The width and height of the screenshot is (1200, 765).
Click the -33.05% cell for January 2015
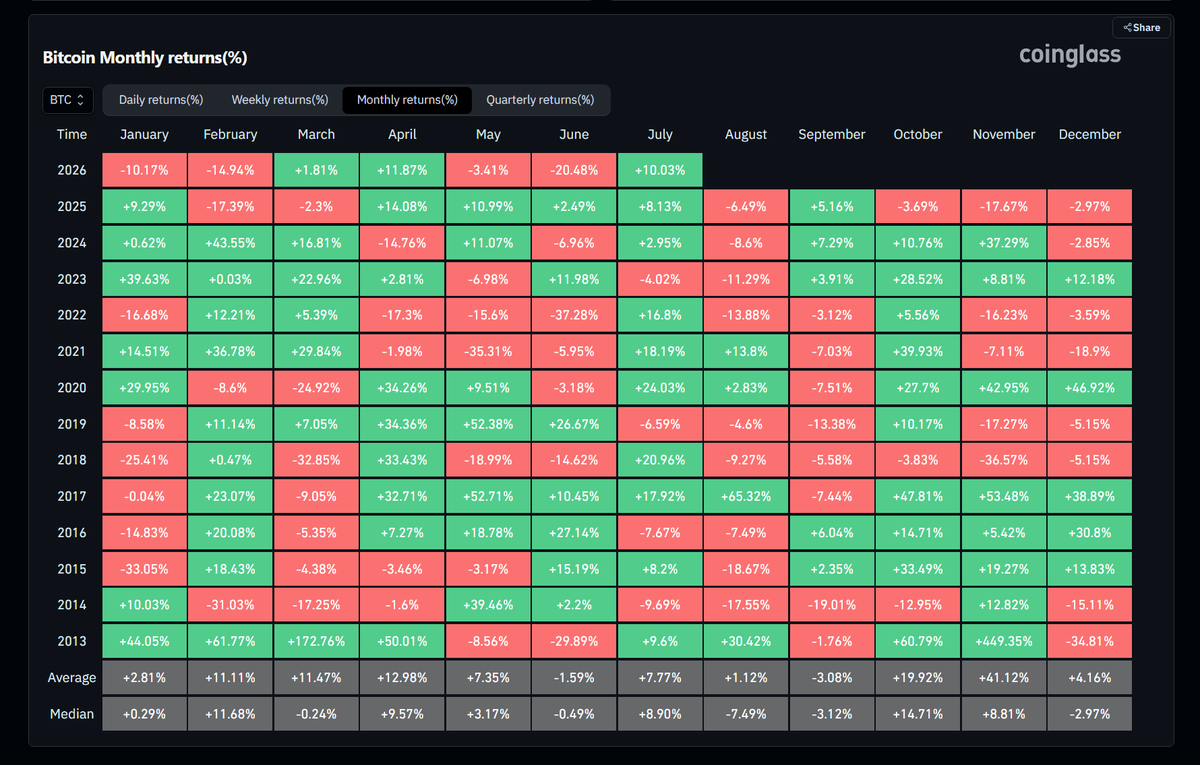[144, 569]
